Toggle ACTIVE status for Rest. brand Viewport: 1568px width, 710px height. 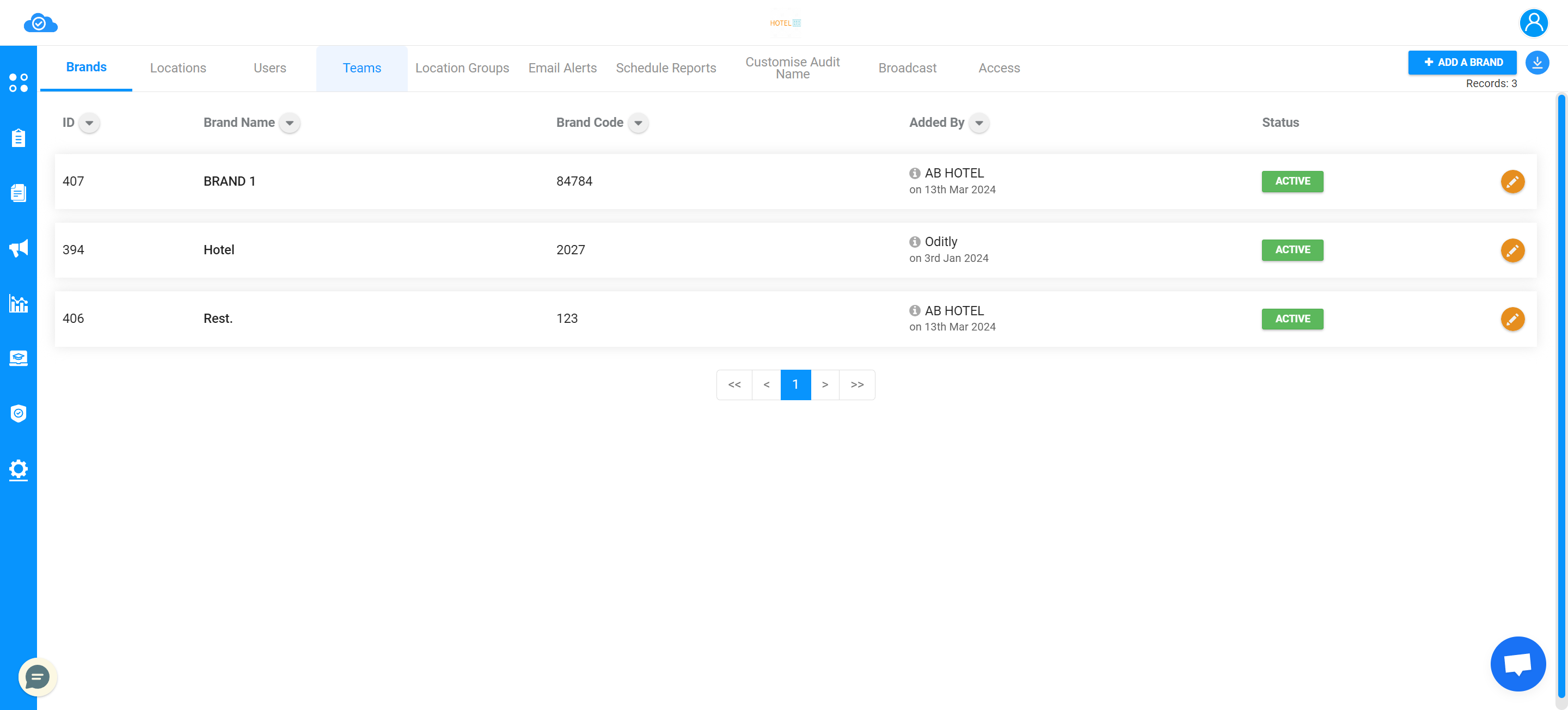pos(1293,318)
